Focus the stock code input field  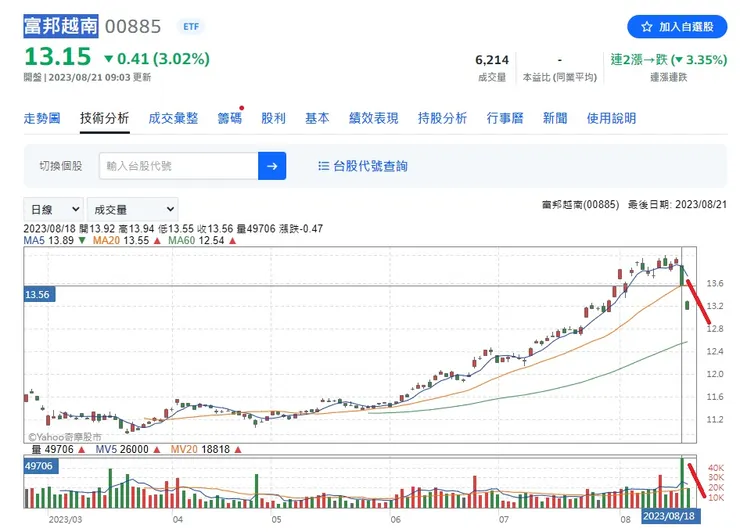[x=179, y=166]
